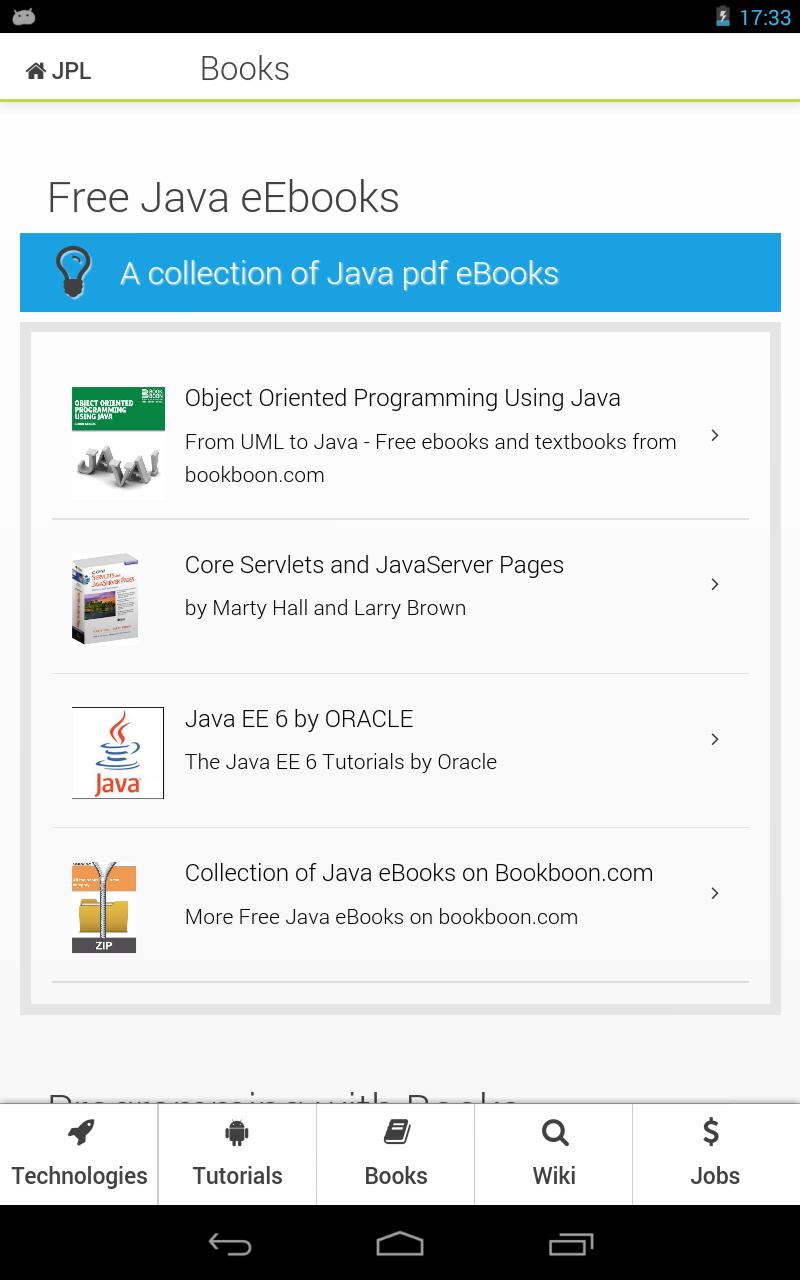Screen dimensions: 800x1280
Task: Click the lightbulb icon in blue banner
Action: (x=73, y=272)
